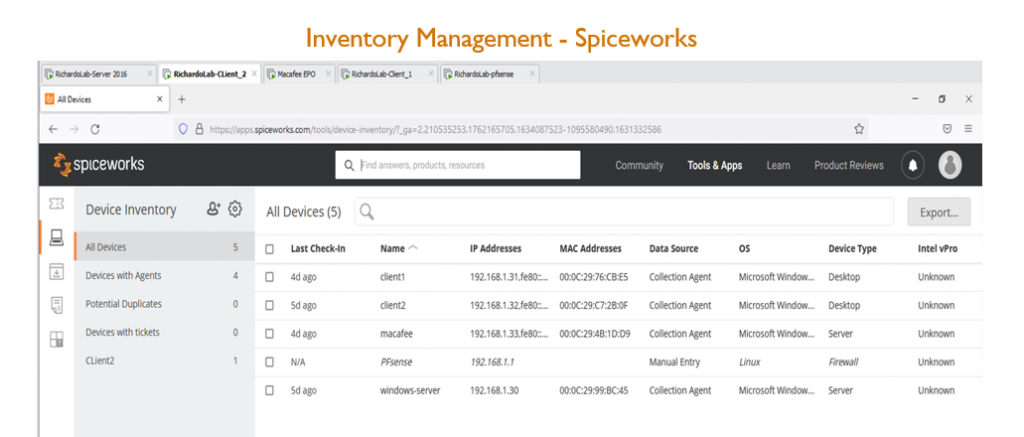Image resolution: width=1024 pixels, height=437 pixels.
Task: Click the browser address bar URL
Action: [436, 129]
